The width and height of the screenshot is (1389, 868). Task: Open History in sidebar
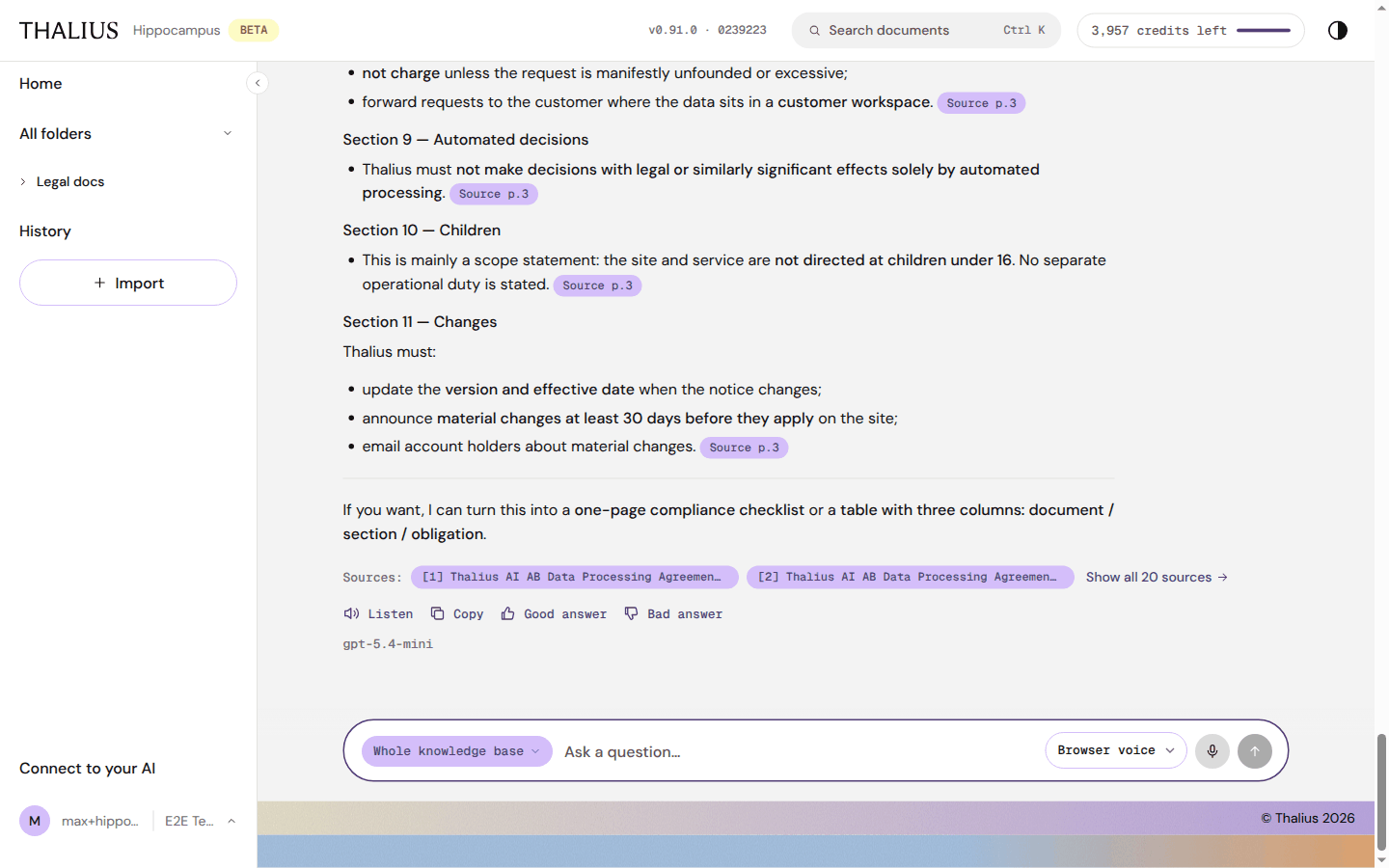tap(45, 231)
